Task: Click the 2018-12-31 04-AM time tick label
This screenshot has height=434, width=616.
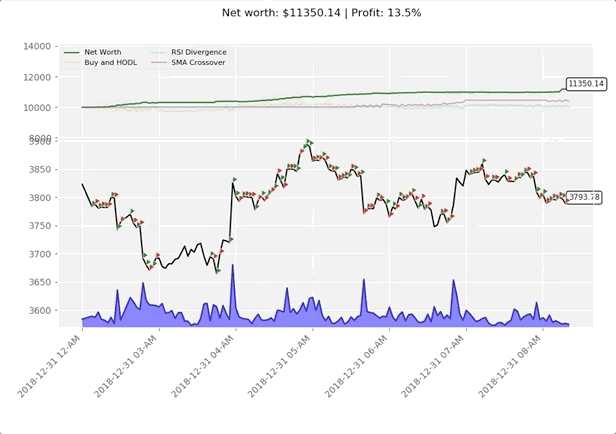Action: click(202, 370)
